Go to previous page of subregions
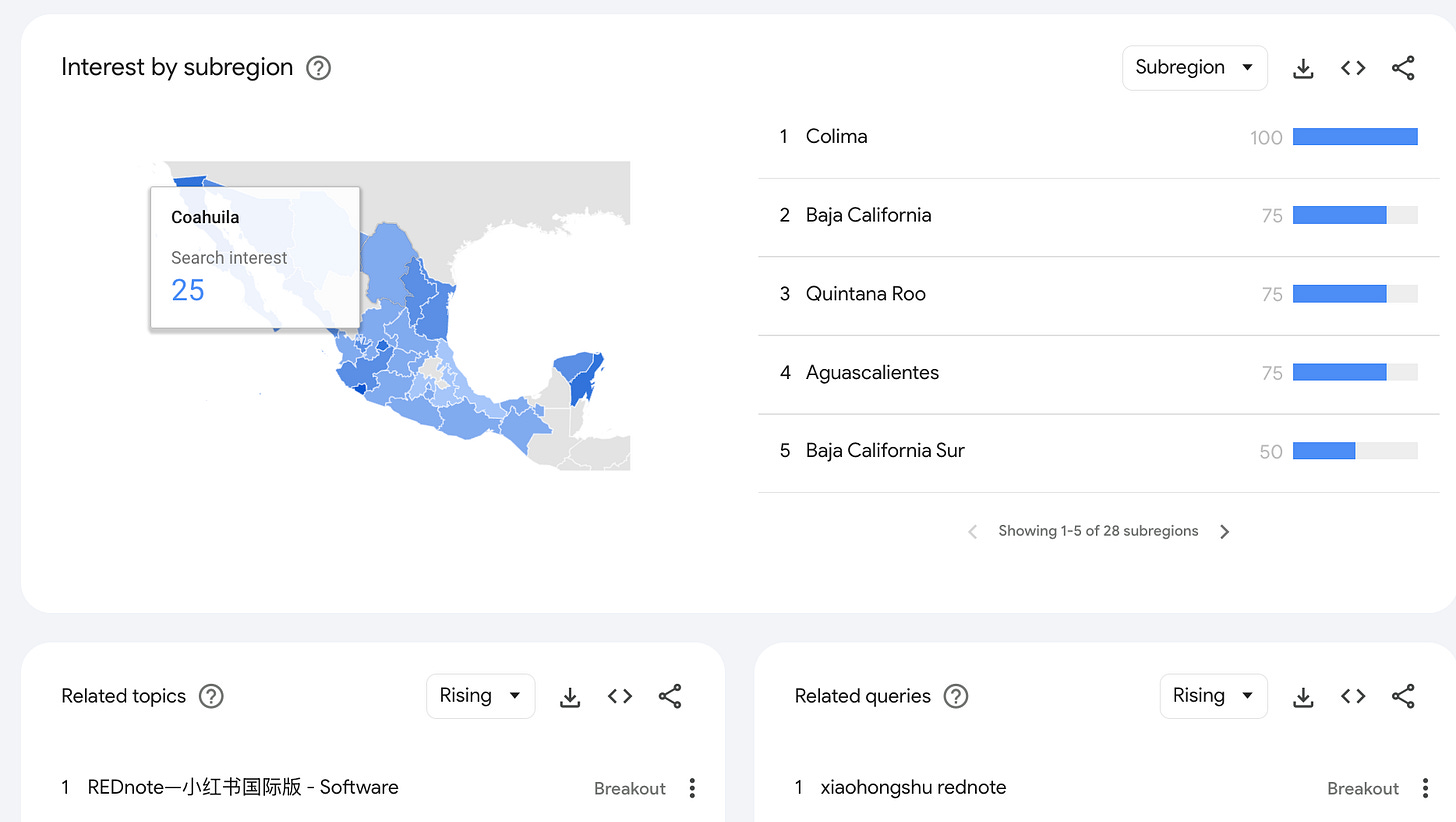The image size is (1456, 822). (x=972, y=532)
